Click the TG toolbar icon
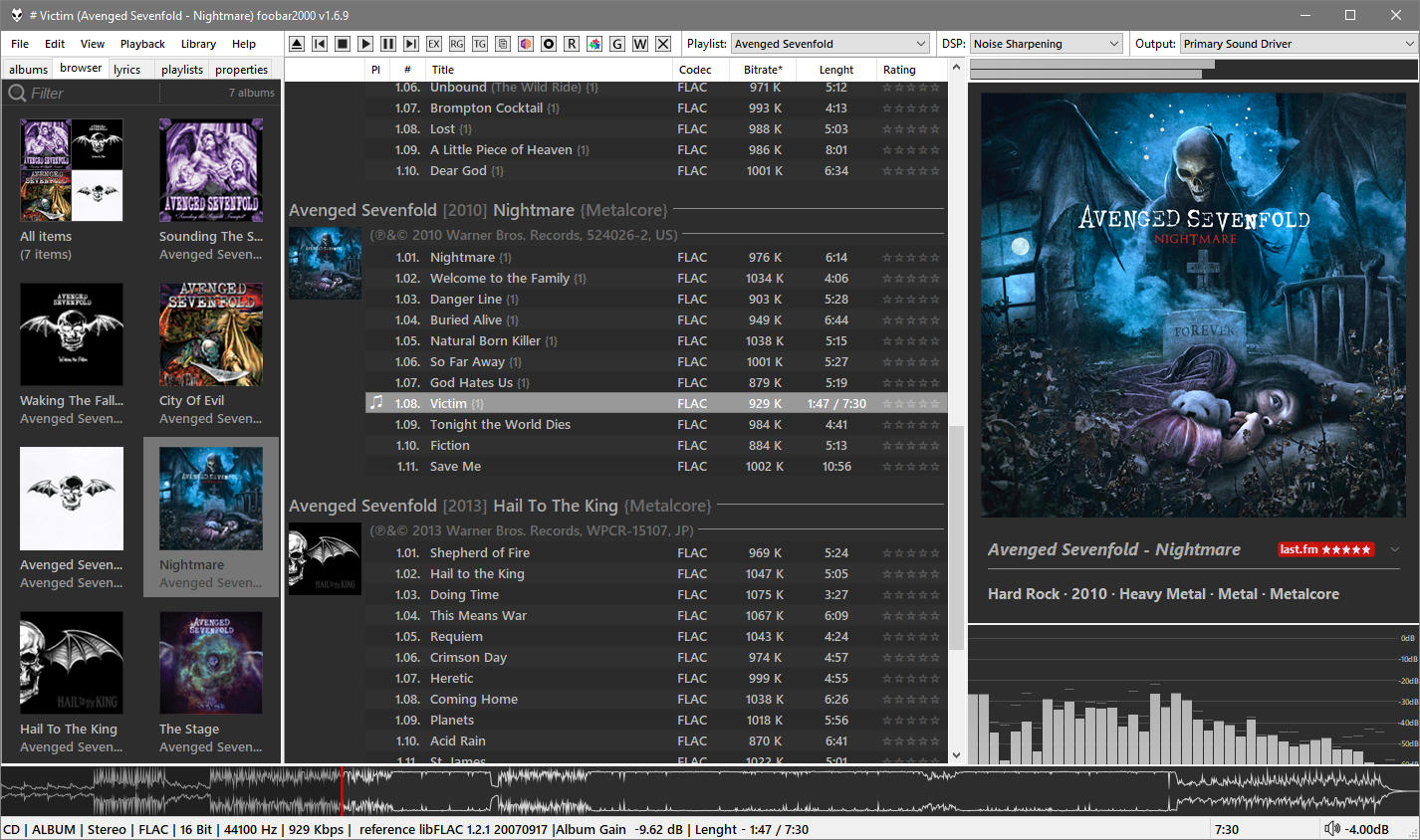Screen dimensions: 1420x840 pos(480,44)
